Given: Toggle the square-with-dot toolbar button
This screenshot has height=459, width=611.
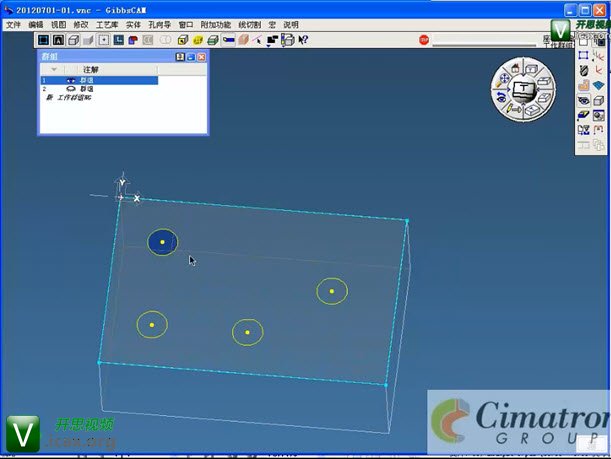Looking at the screenshot, I should (103, 40).
